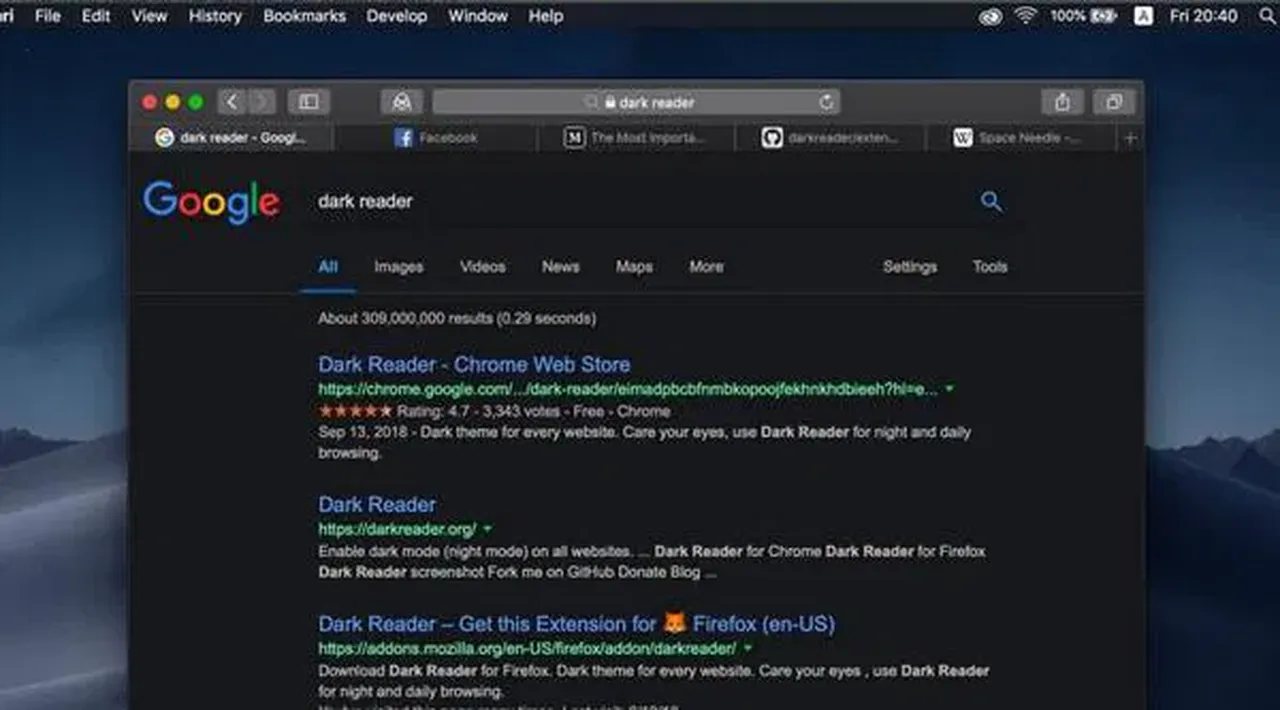This screenshot has width=1280, height=710.
Task: Open a new tab with plus button
Action: tap(1130, 138)
